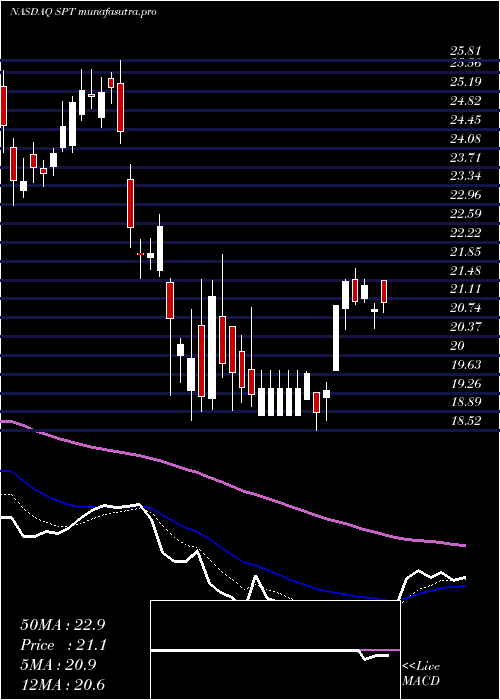Click the 24.45 price level label
Screen dimensions: 500x700
[465, 120]
